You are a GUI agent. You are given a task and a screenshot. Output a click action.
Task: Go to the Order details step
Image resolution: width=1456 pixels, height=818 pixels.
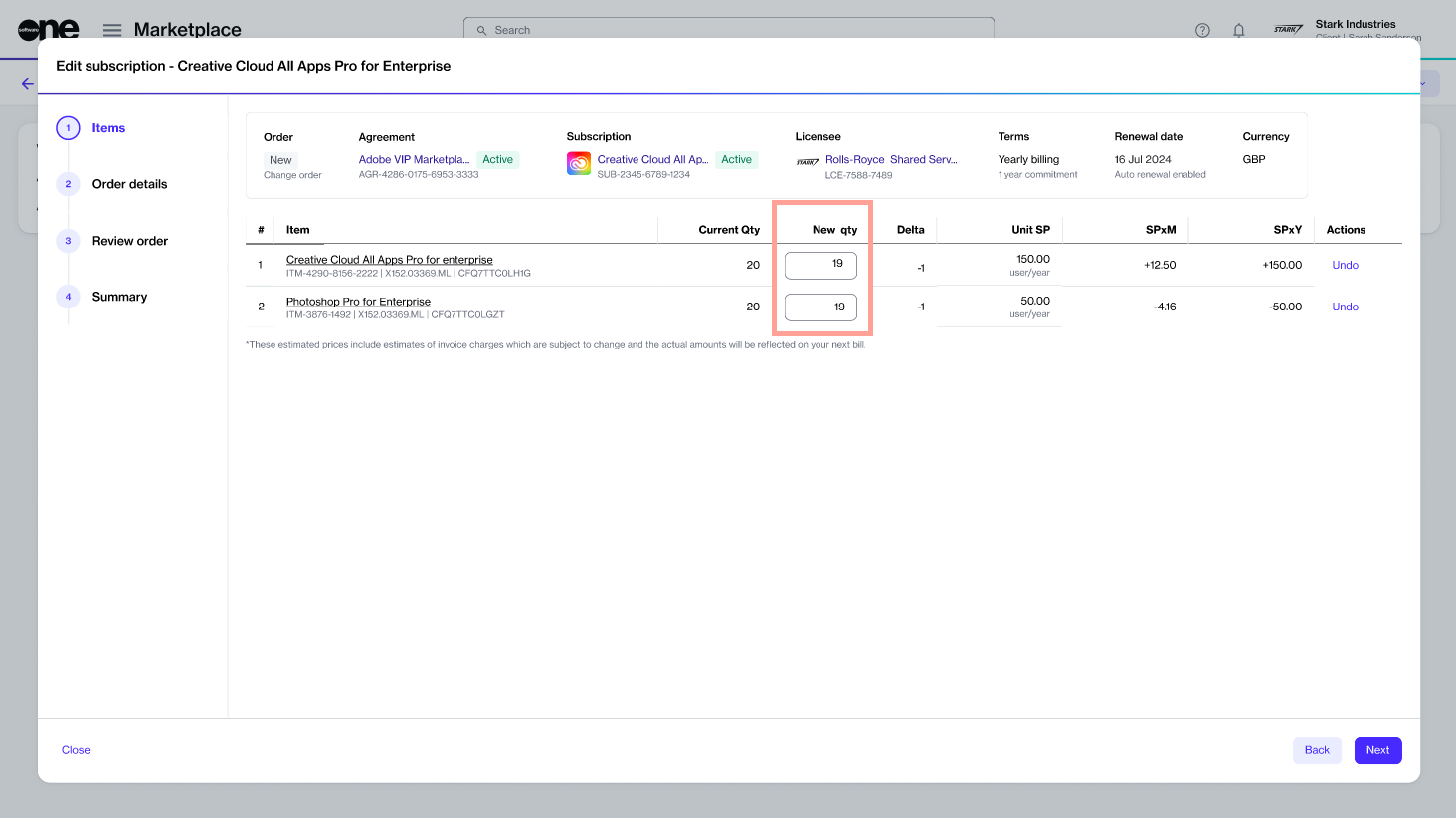click(129, 184)
